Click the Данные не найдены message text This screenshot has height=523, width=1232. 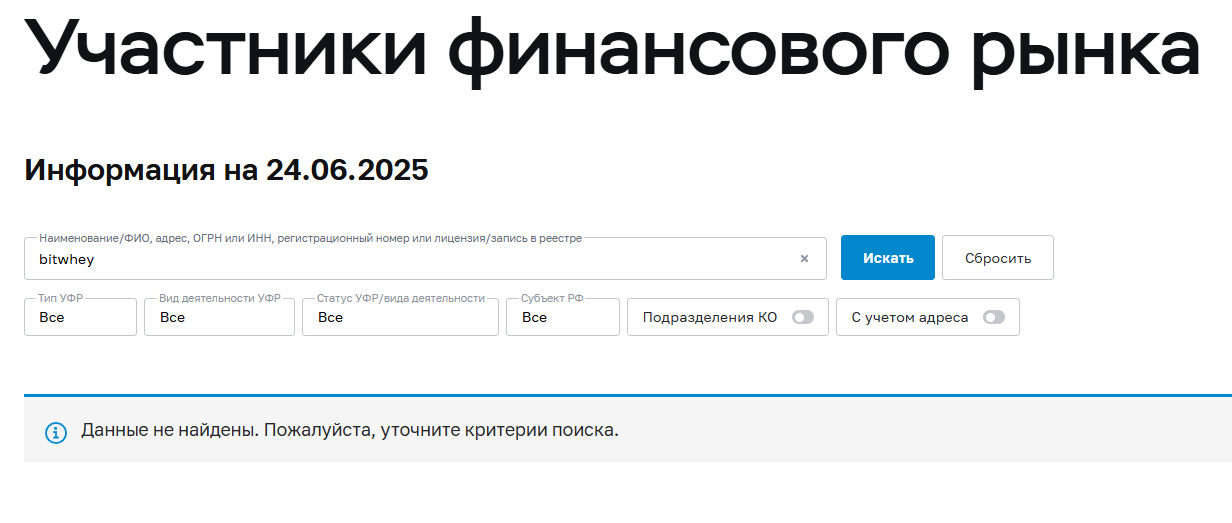350,431
